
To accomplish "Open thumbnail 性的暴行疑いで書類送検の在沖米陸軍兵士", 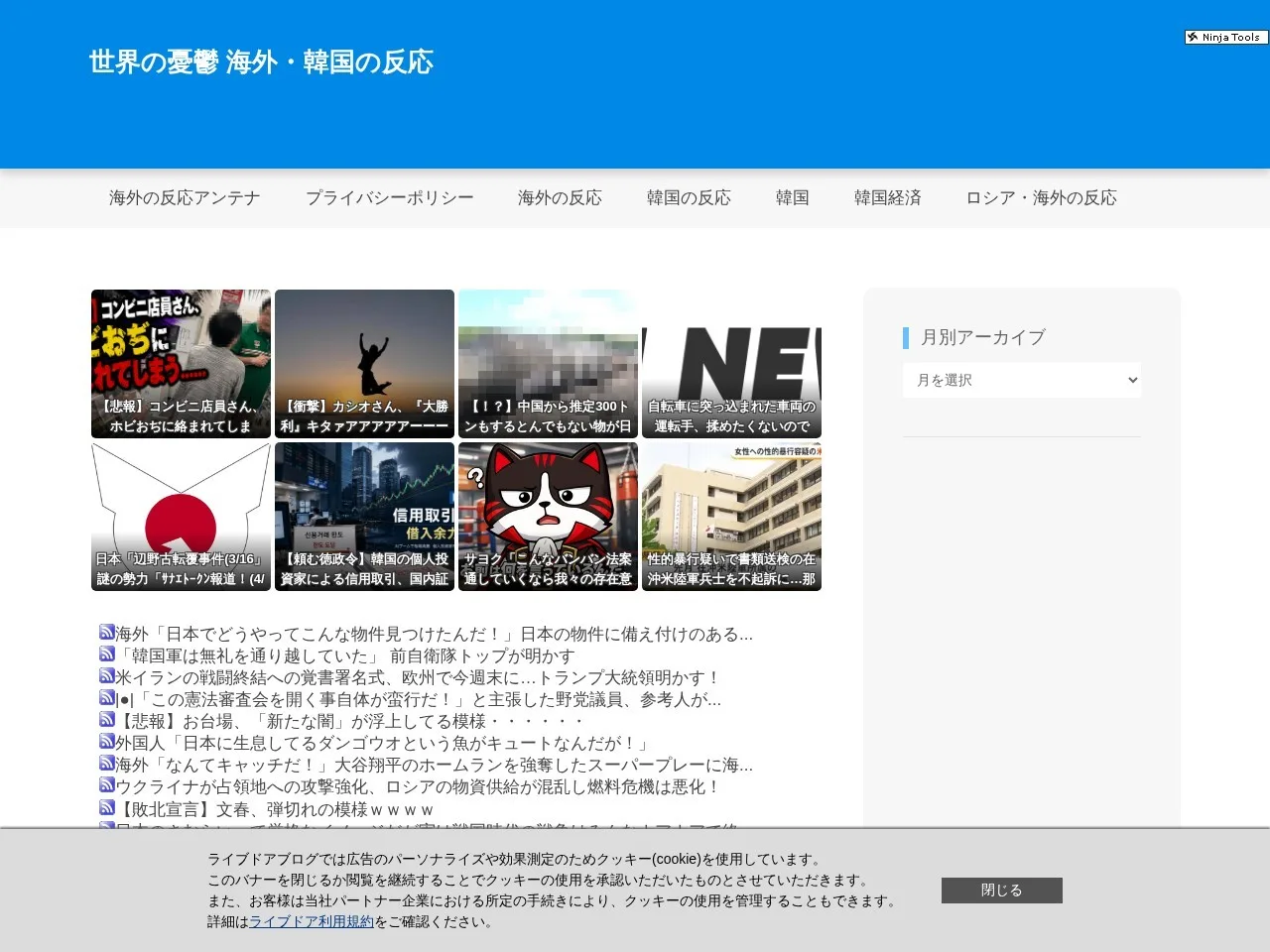I will pos(731,517).
